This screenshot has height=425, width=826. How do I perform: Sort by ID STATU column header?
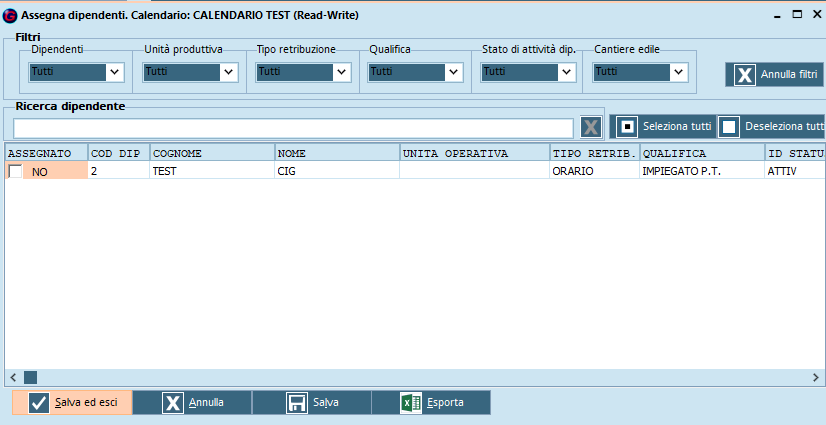coord(795,153)
